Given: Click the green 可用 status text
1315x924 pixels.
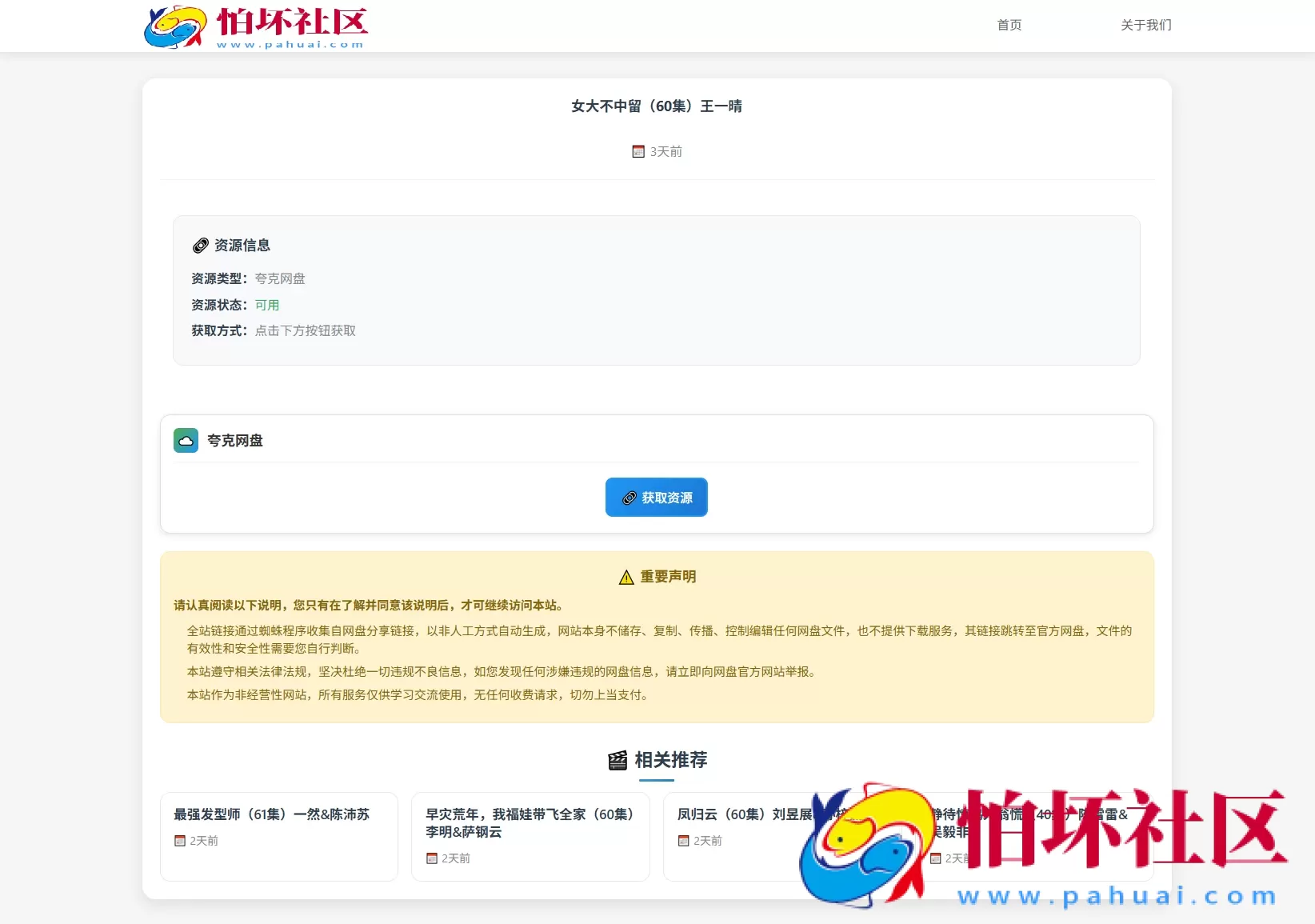Looking at the screenshot, I should pyautogui.click(x=267, y=305).
